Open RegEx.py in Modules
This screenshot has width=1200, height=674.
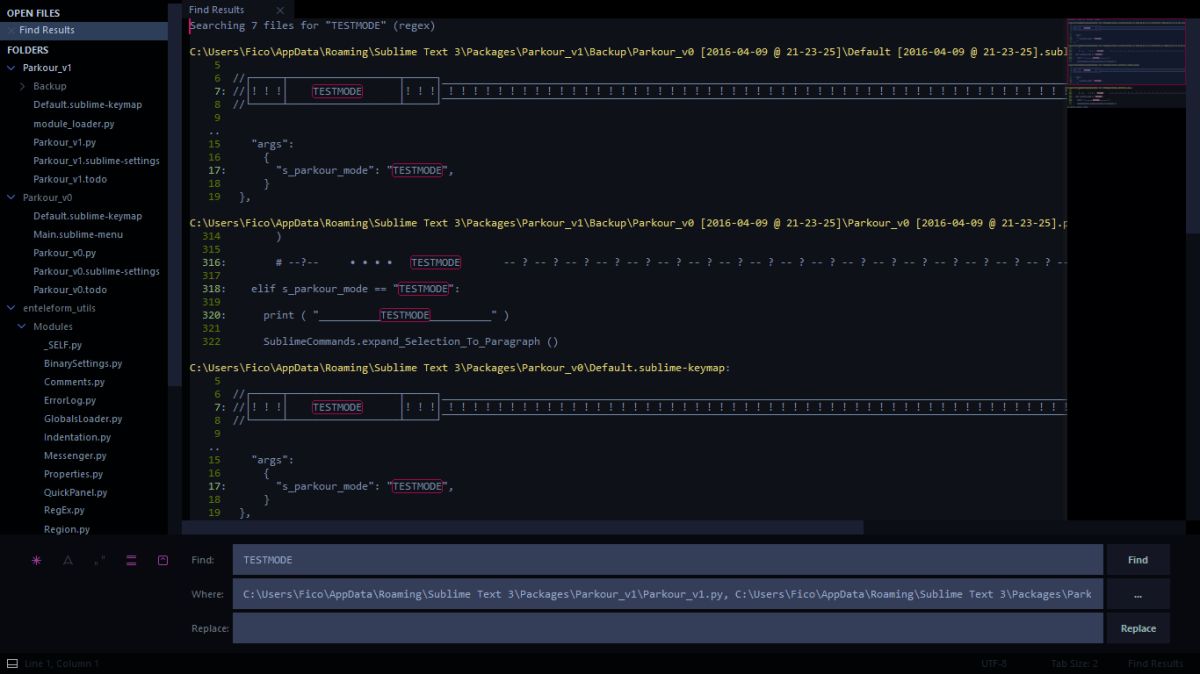64,511
